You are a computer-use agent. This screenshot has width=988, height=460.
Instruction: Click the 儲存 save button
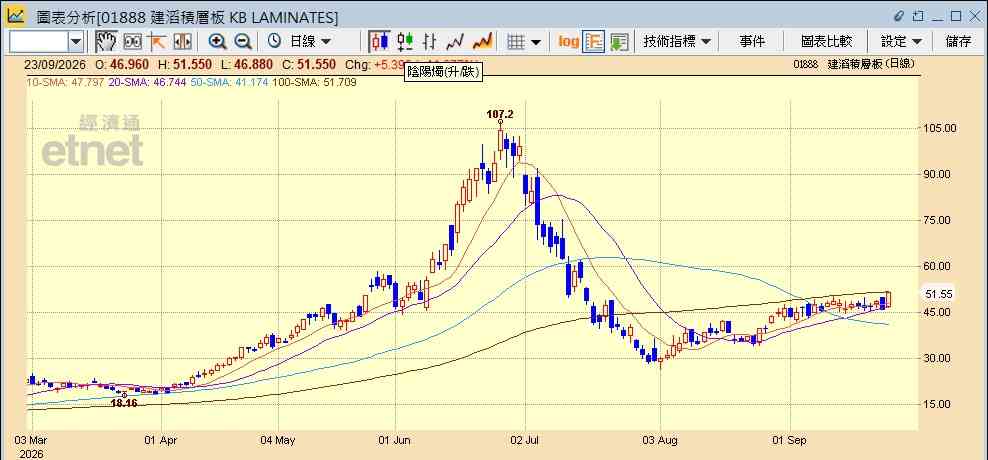[958, 42]
